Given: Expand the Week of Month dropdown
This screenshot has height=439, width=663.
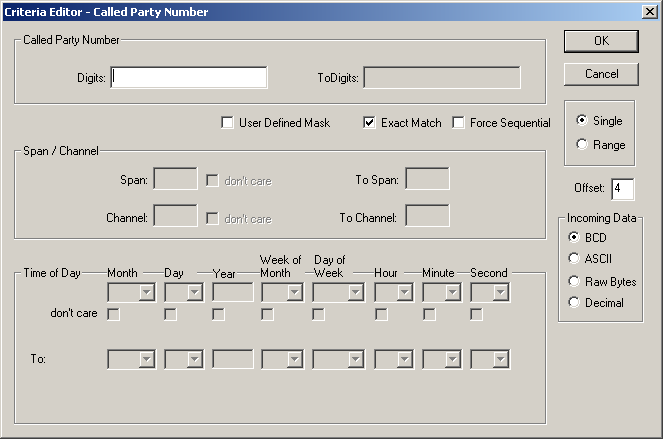Looking at the screenshot, I should point(295,292).
